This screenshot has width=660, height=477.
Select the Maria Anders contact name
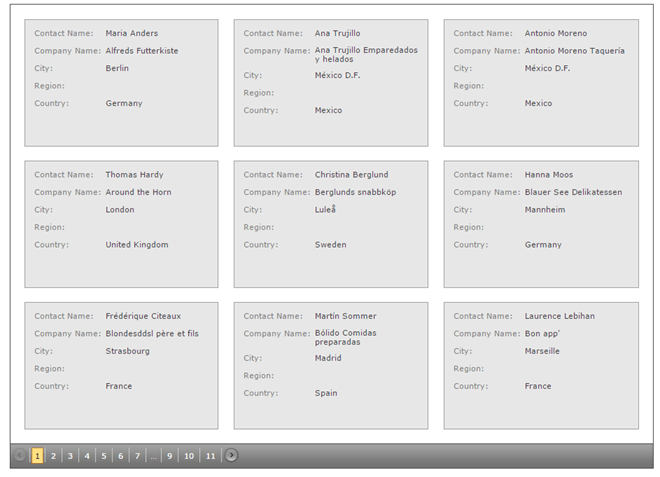[132, 33]
